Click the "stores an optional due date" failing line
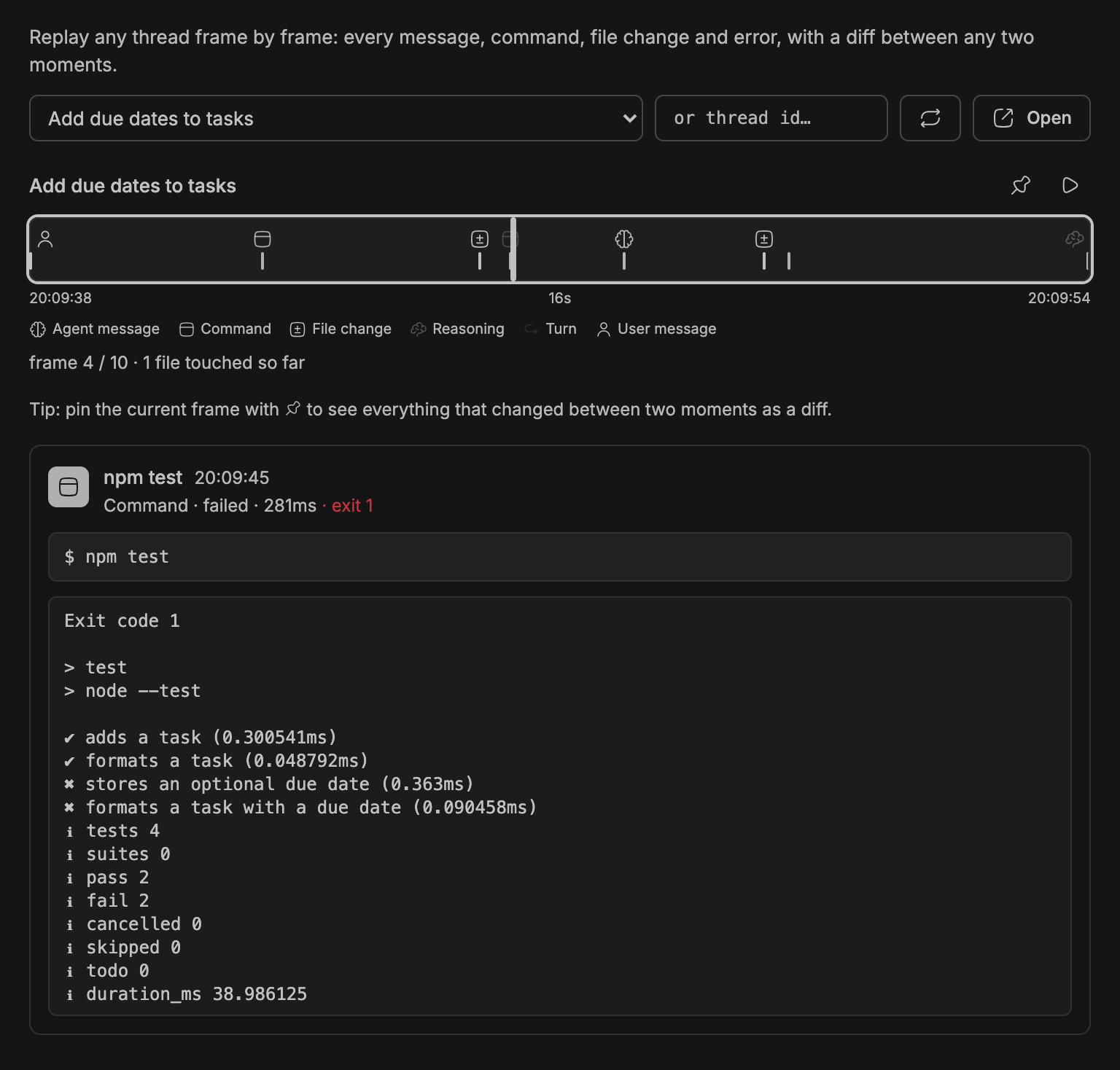1120x1070 pixels. click(x=269, y=784)
